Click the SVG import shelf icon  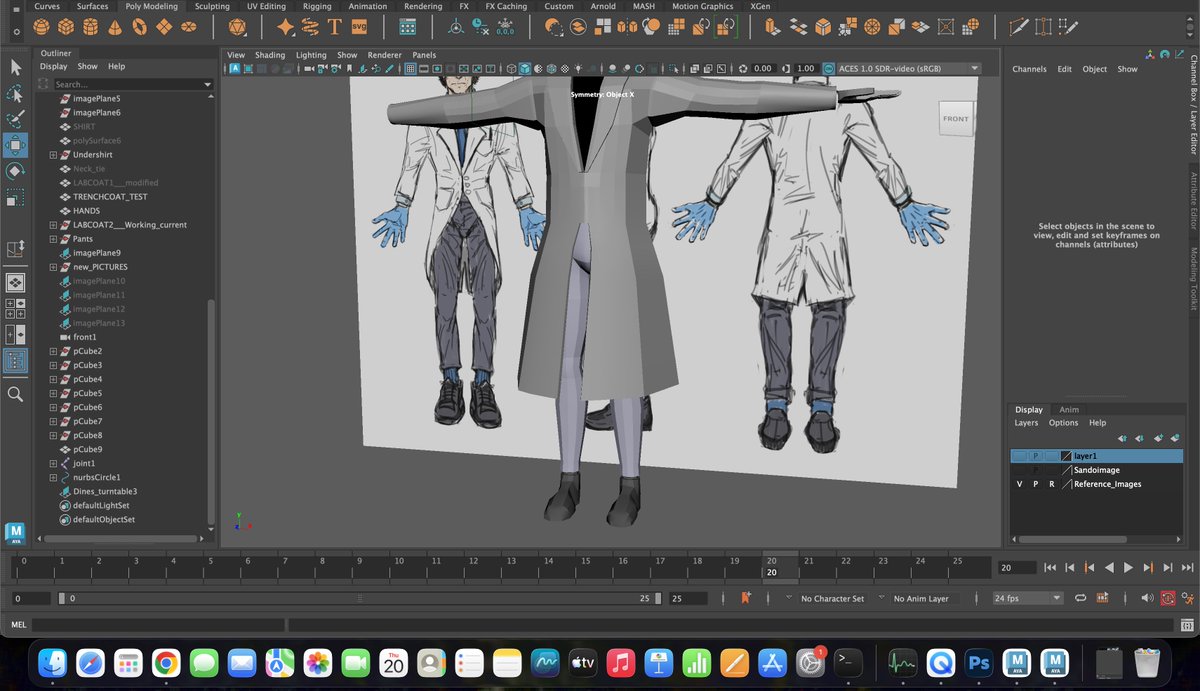pyautogui.click(x=359, y=27)
